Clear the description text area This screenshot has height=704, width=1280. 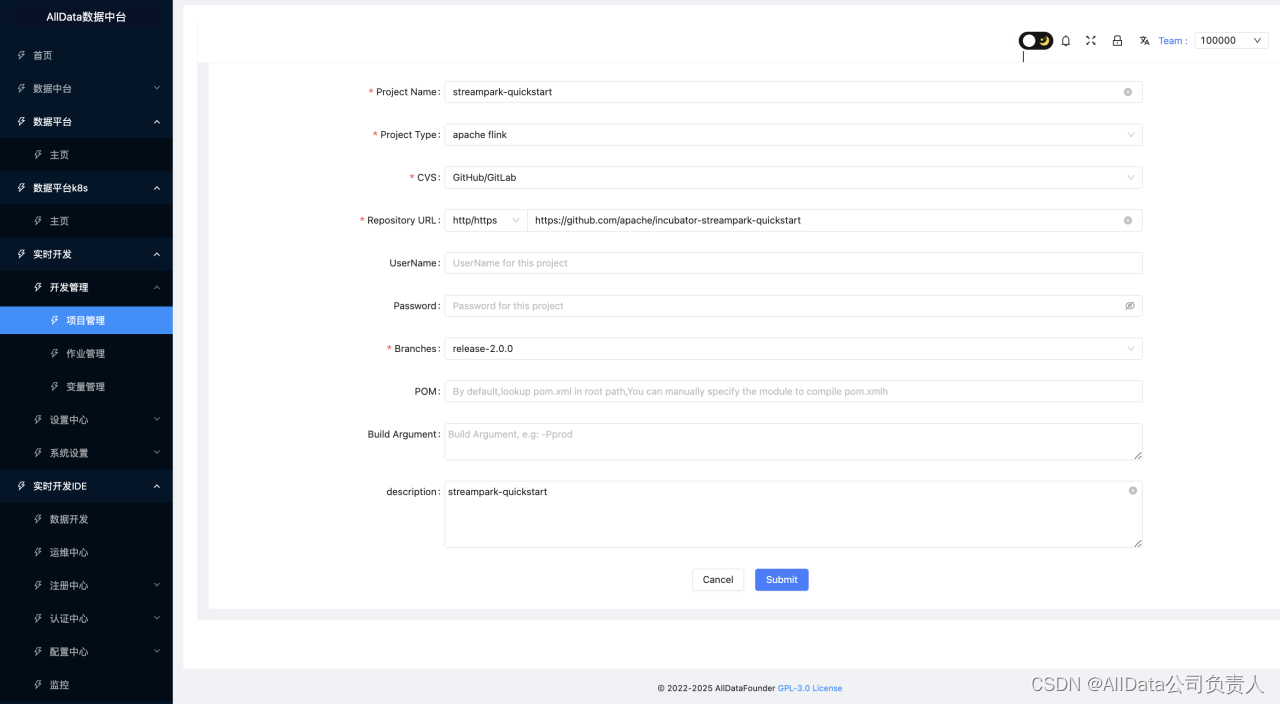(x=1133, y=491)
